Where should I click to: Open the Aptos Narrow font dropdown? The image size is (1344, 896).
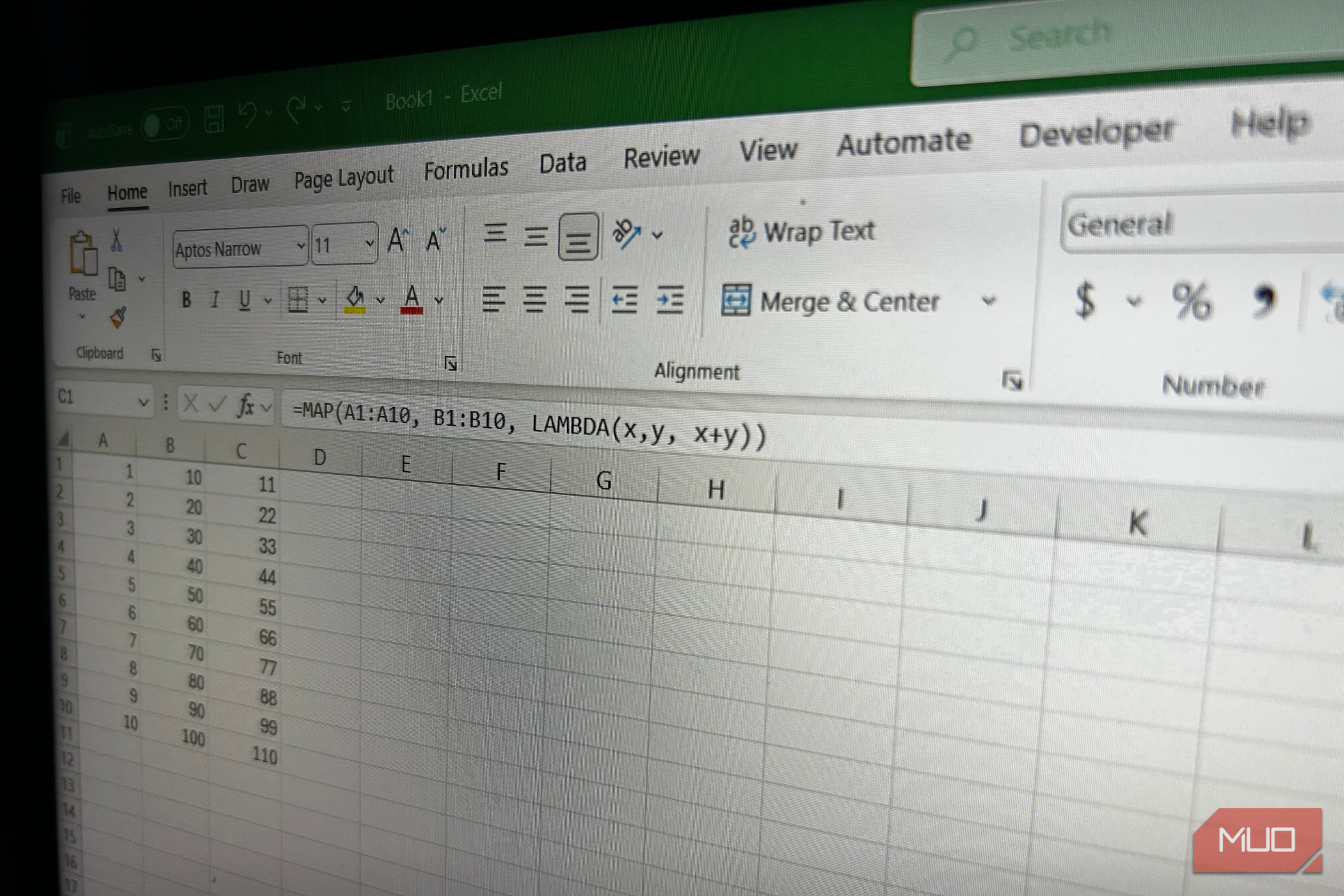(301, 246)
